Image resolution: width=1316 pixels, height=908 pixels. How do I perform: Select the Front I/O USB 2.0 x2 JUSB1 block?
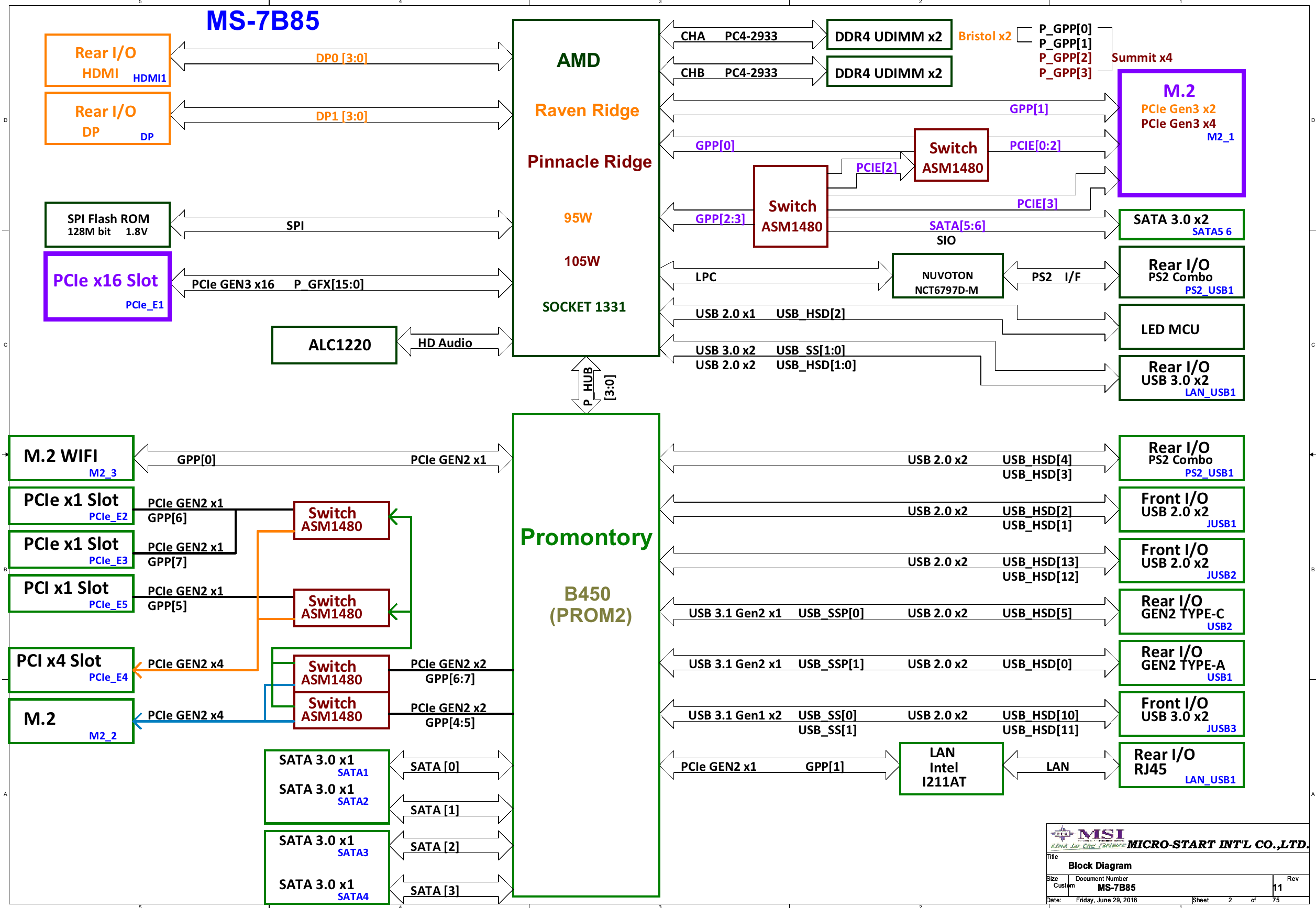[x=1182, y=510]
